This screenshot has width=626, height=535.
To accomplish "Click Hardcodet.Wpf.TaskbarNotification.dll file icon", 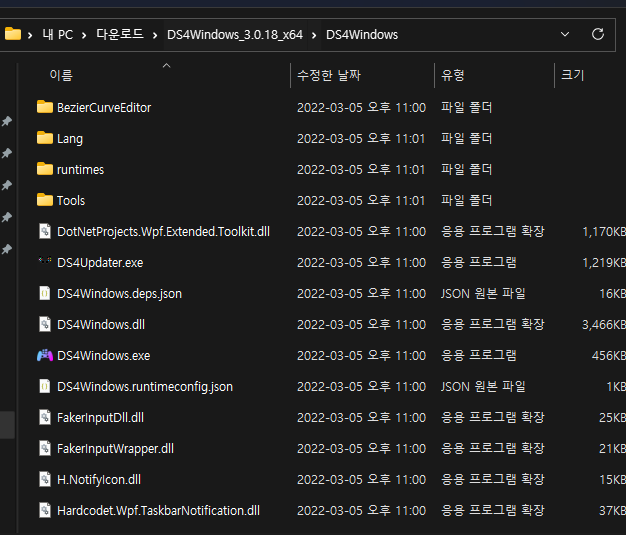I will pyautogui.click(x=45, y=510).
